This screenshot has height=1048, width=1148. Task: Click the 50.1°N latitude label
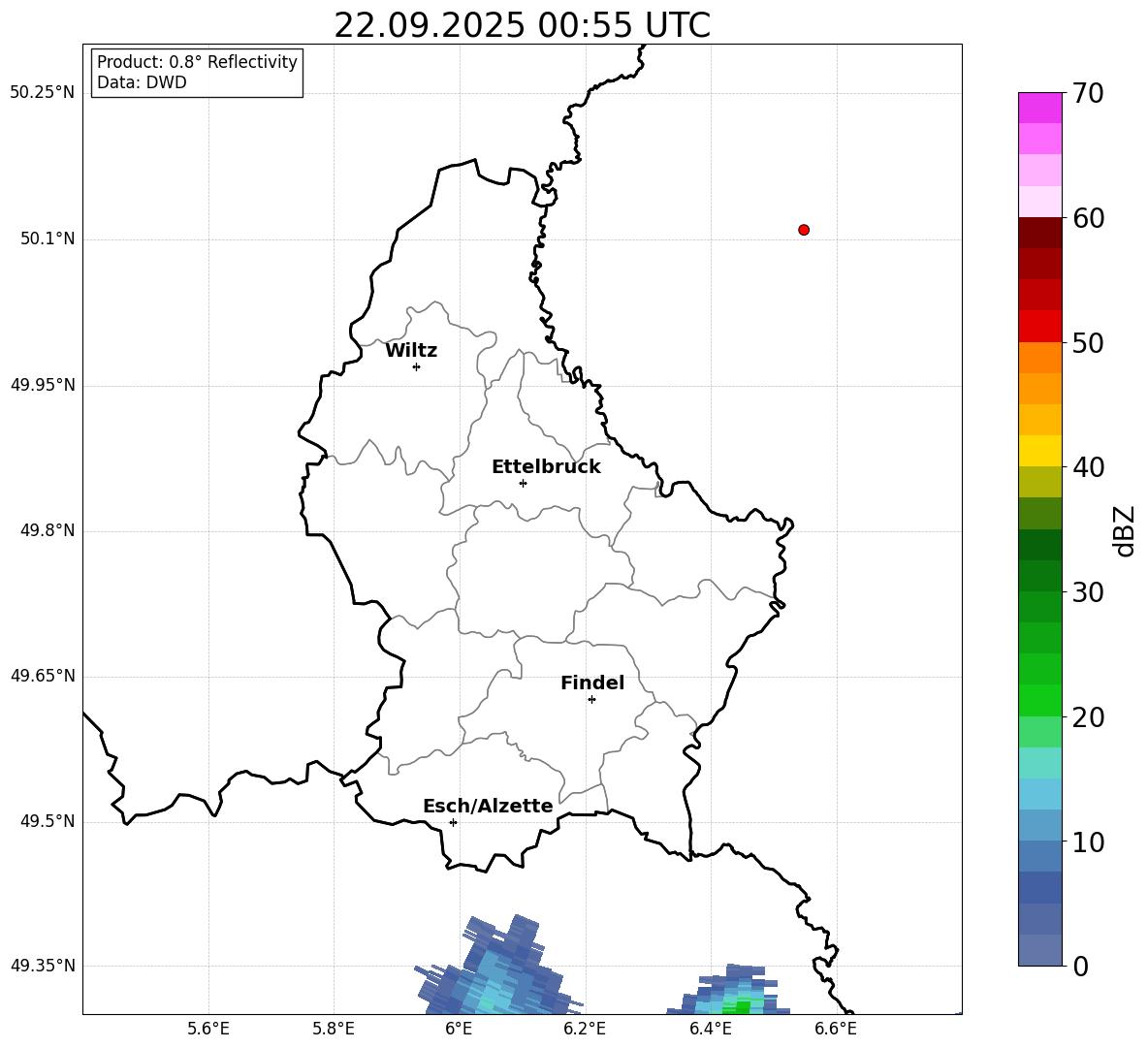point(48,238)
